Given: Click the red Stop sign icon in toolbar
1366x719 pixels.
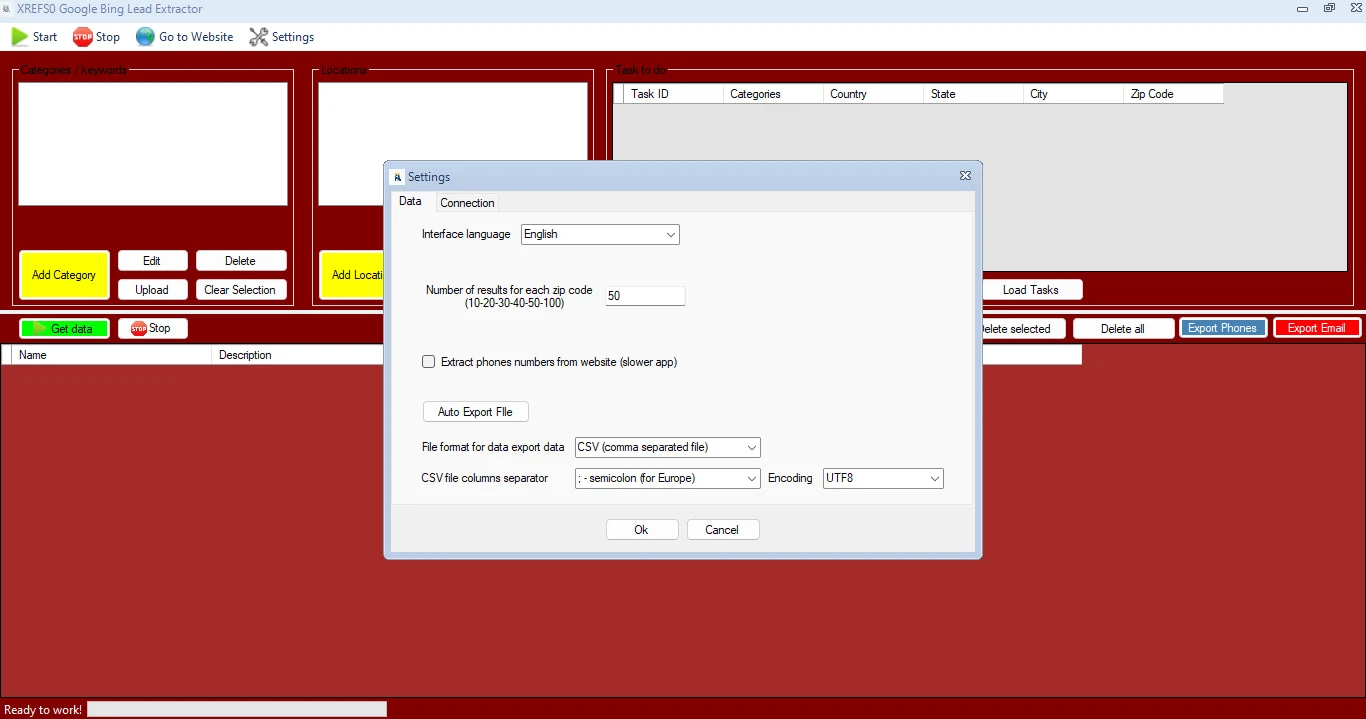Looking at the screenshot, I should [x=82, y=37].
